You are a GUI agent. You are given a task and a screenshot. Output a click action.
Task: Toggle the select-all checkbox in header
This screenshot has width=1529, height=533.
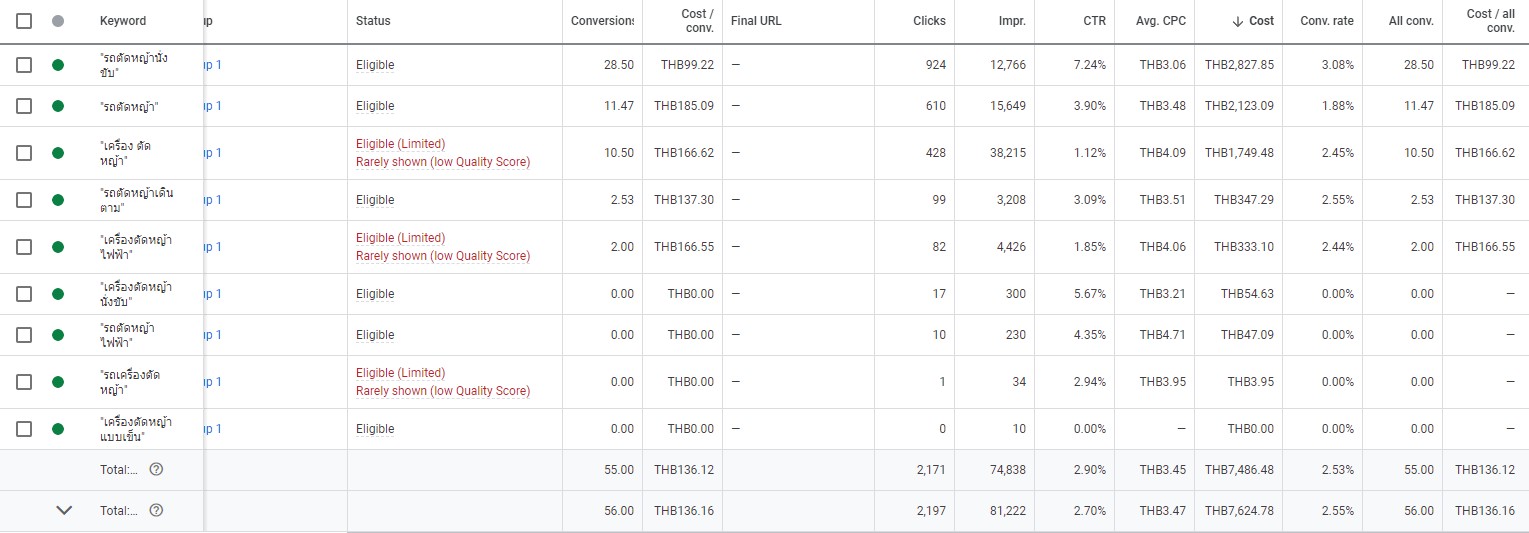point(24,21)
